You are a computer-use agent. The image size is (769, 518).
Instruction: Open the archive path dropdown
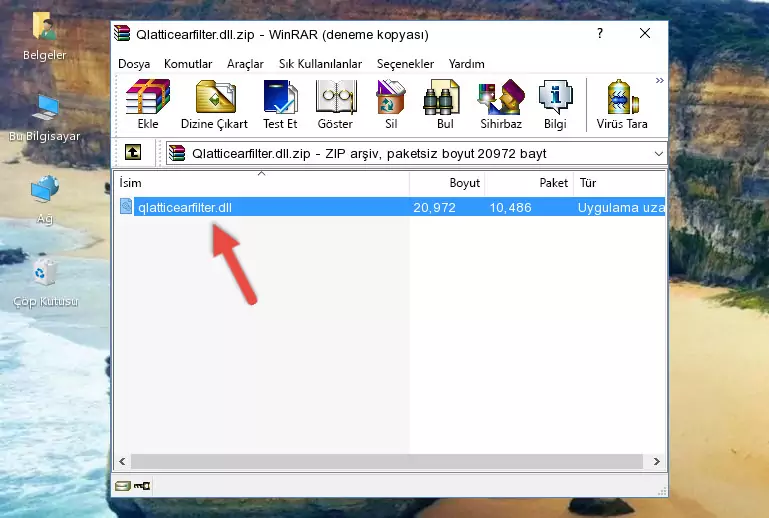point(659,154)
